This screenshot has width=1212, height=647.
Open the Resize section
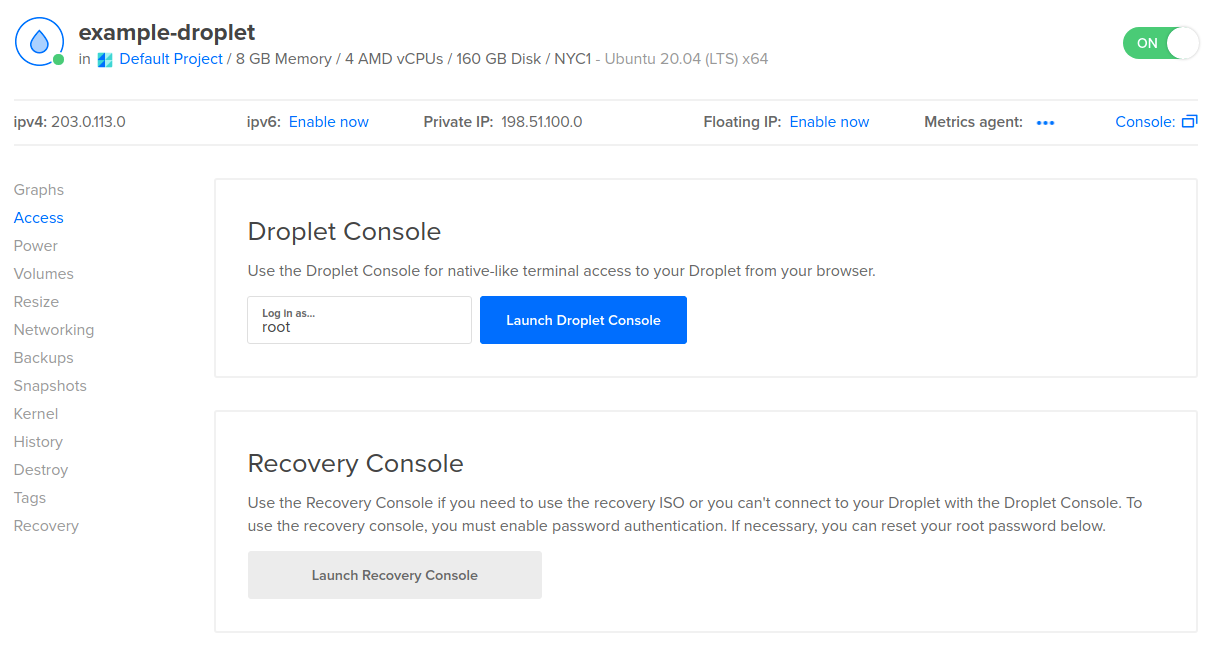pyautogui.click(x=36, y=302)
